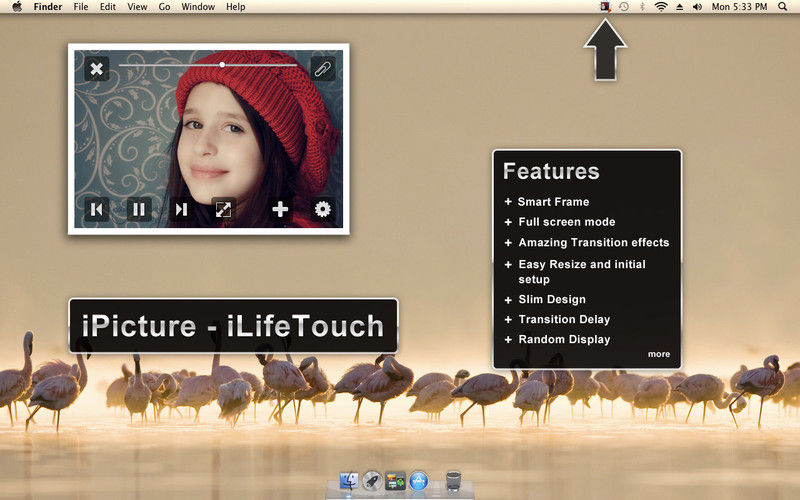Viewport: 800px width, 500px height.
Task: Open the Edit menu
Action: (x=108, y=7)
